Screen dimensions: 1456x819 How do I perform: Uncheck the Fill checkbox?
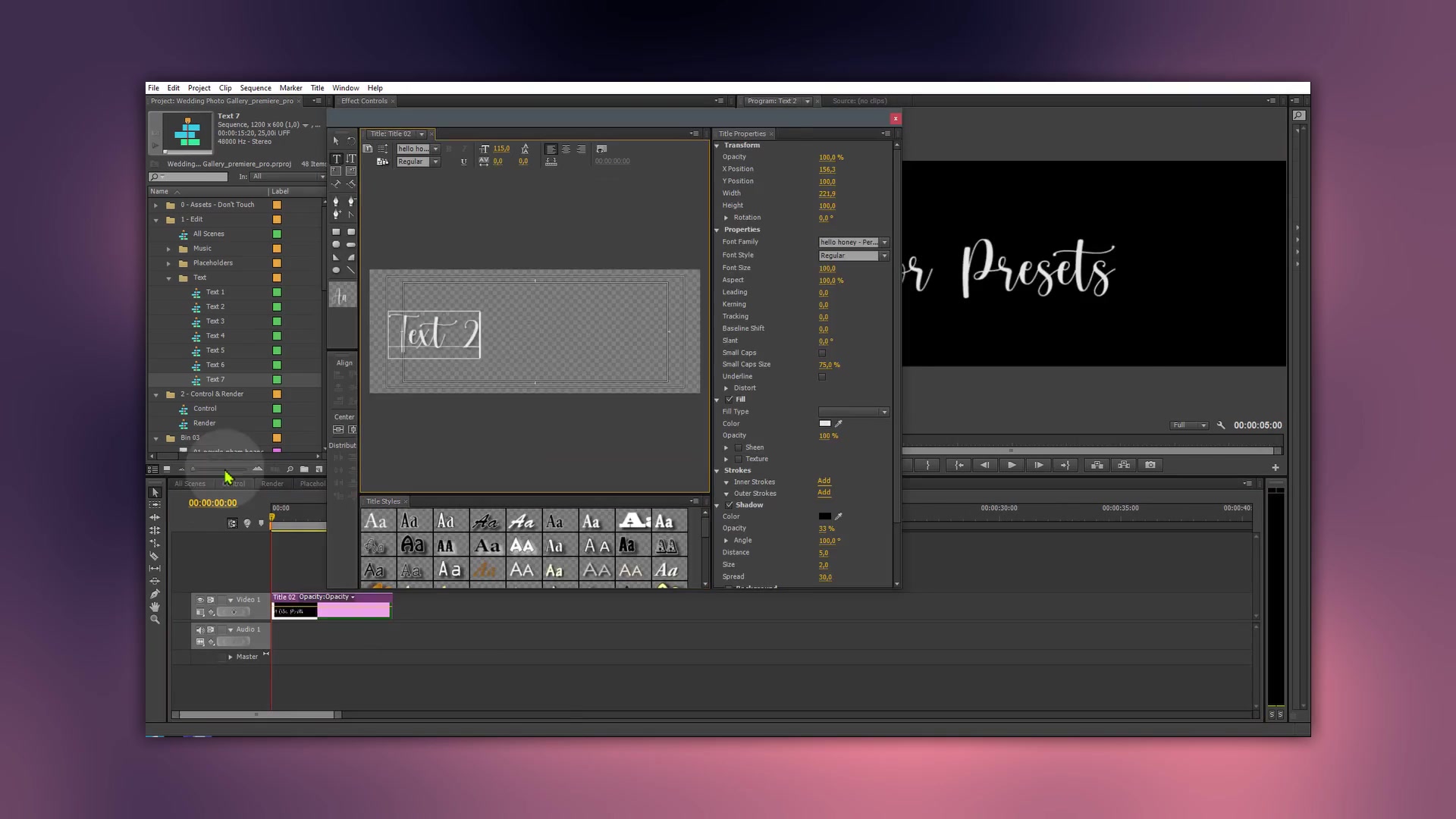730,400
